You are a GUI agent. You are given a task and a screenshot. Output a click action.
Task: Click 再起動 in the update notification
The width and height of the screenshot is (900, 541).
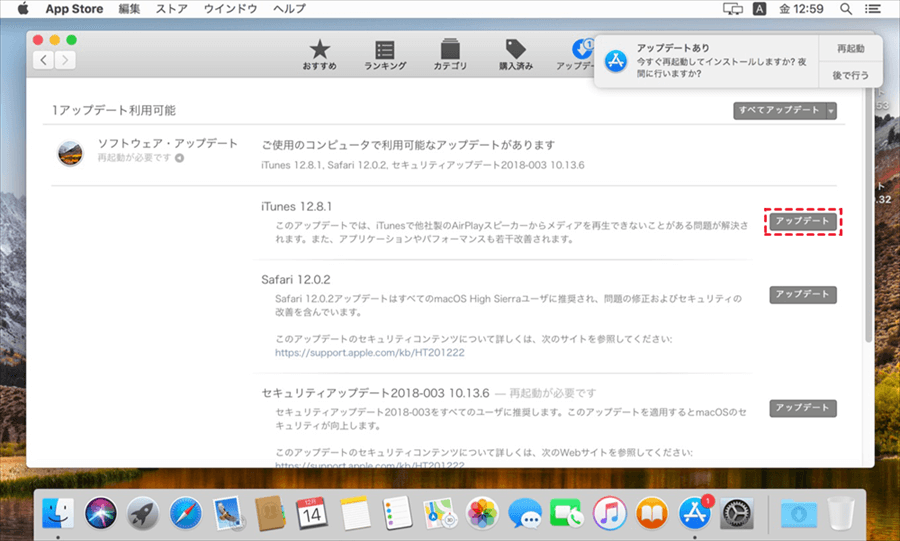click(850, 48)
